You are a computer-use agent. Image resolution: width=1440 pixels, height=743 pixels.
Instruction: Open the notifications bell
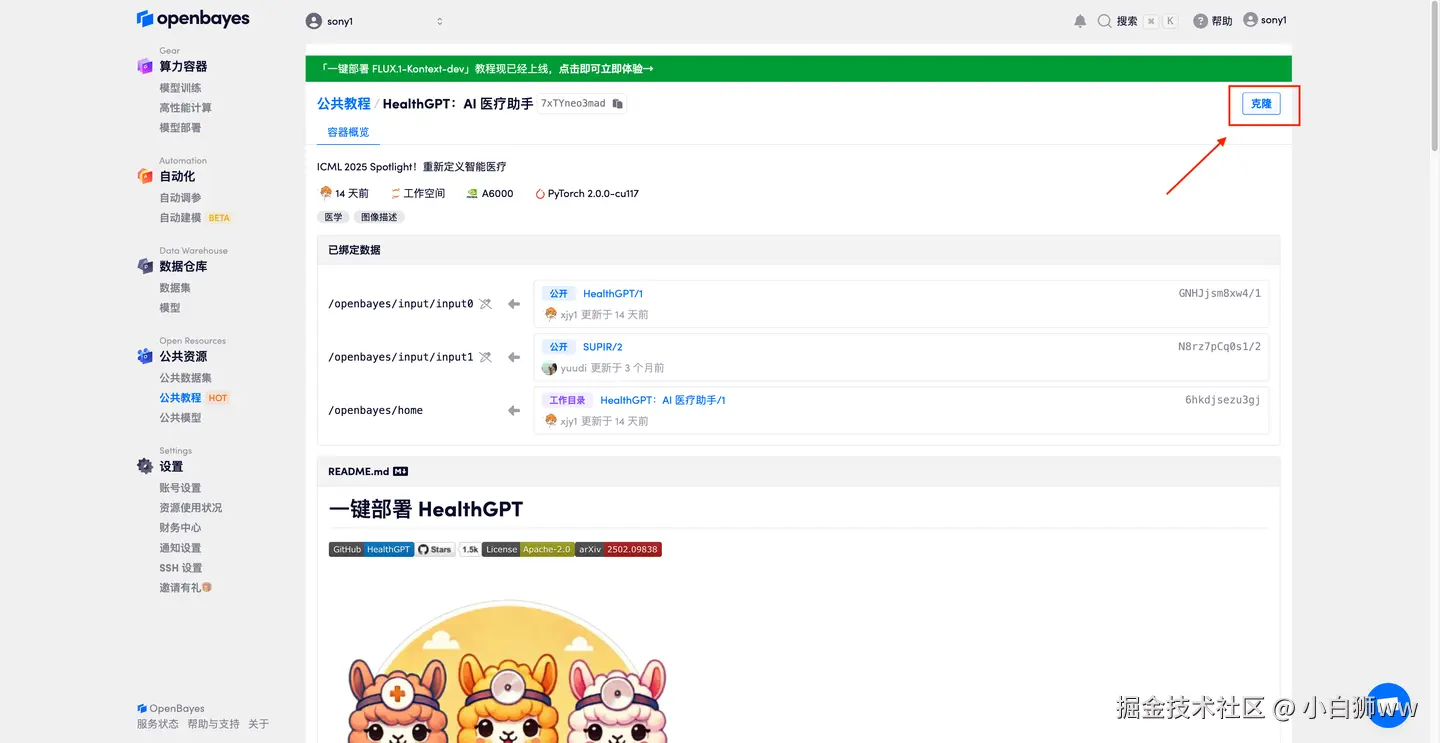coord(1080,21)
